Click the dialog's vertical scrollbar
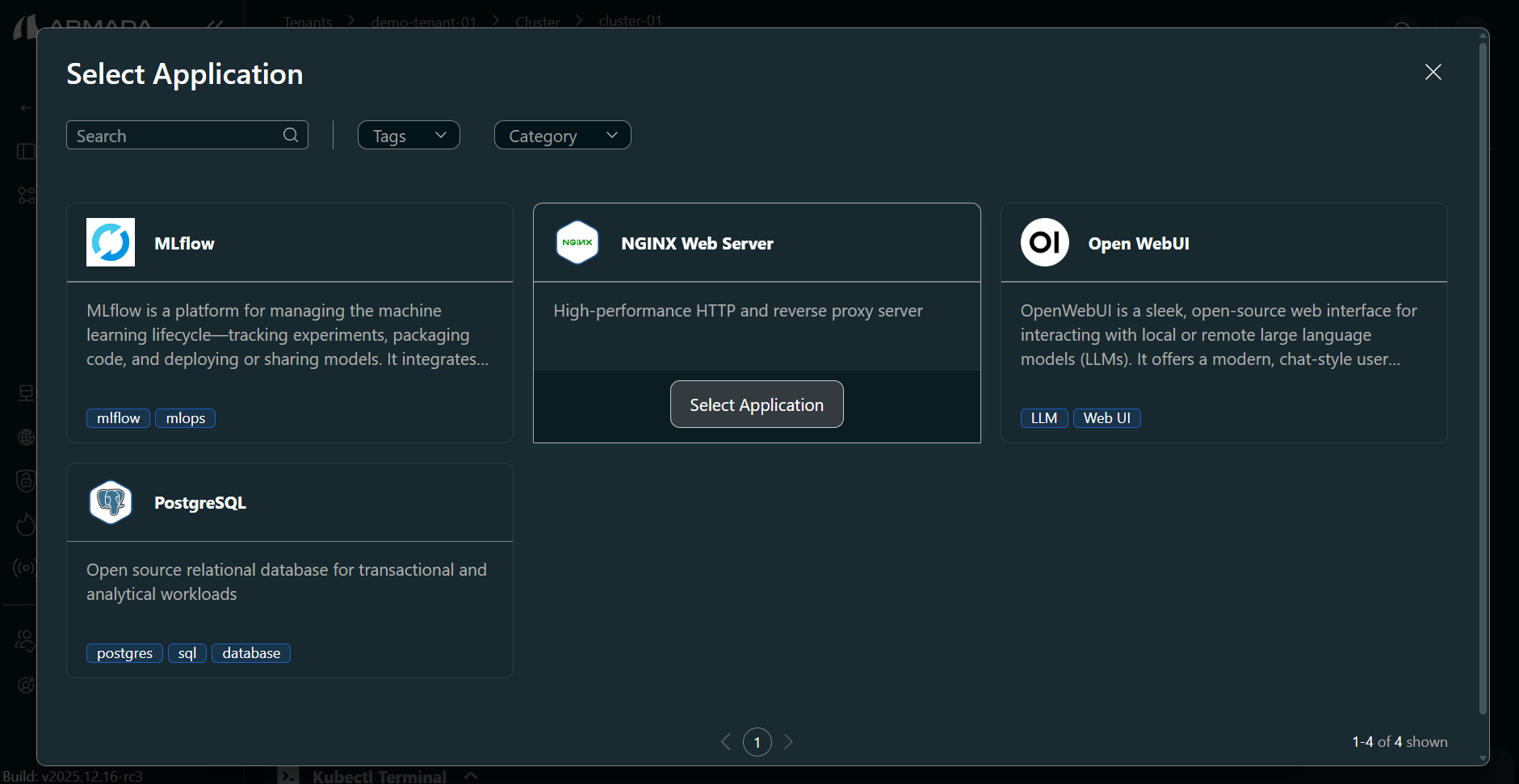Viewport: 1519px width, 784px height. click(1482, 379)
